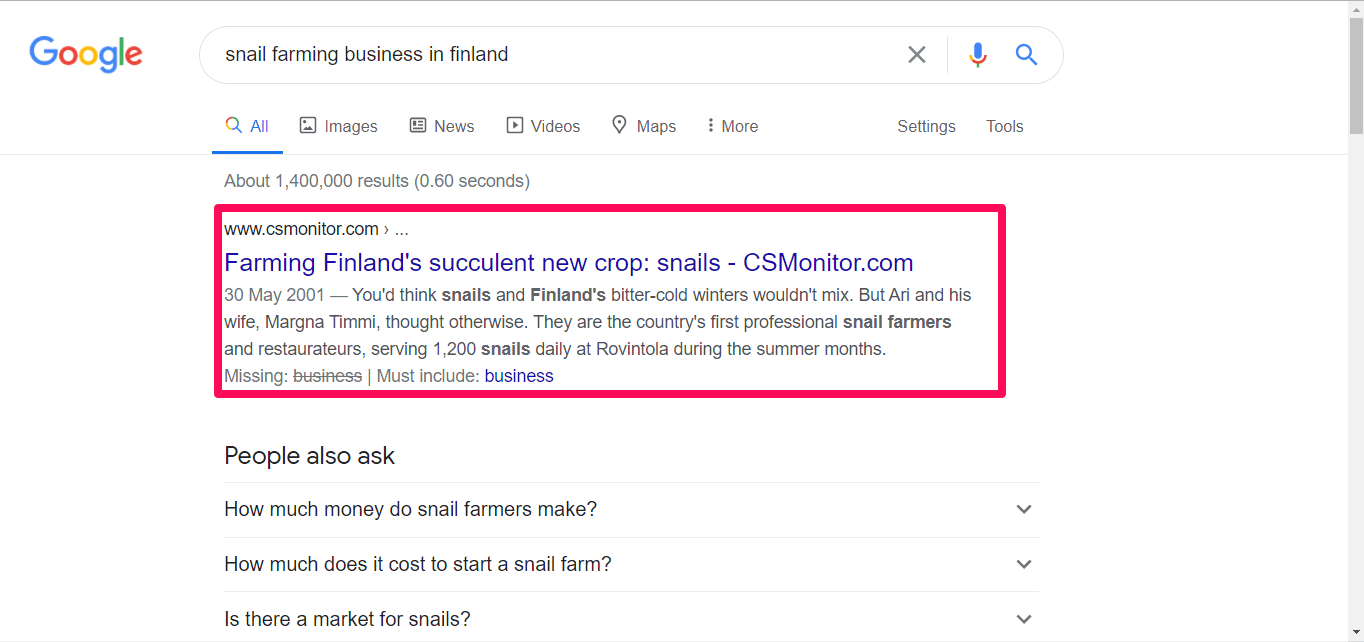1364x642 pixels.
Task: Open the More options menu
Action: click(x=732, y=126)
